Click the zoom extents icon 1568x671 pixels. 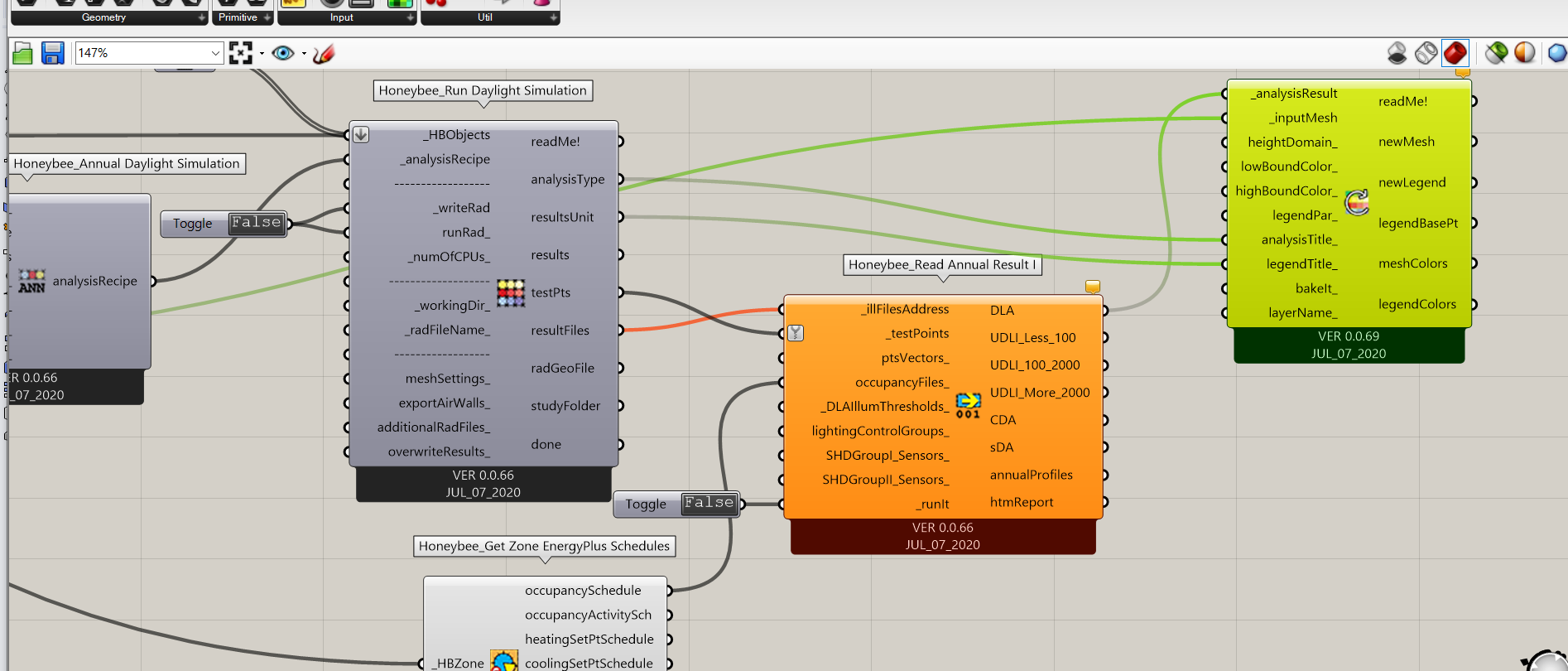point(240,53)
